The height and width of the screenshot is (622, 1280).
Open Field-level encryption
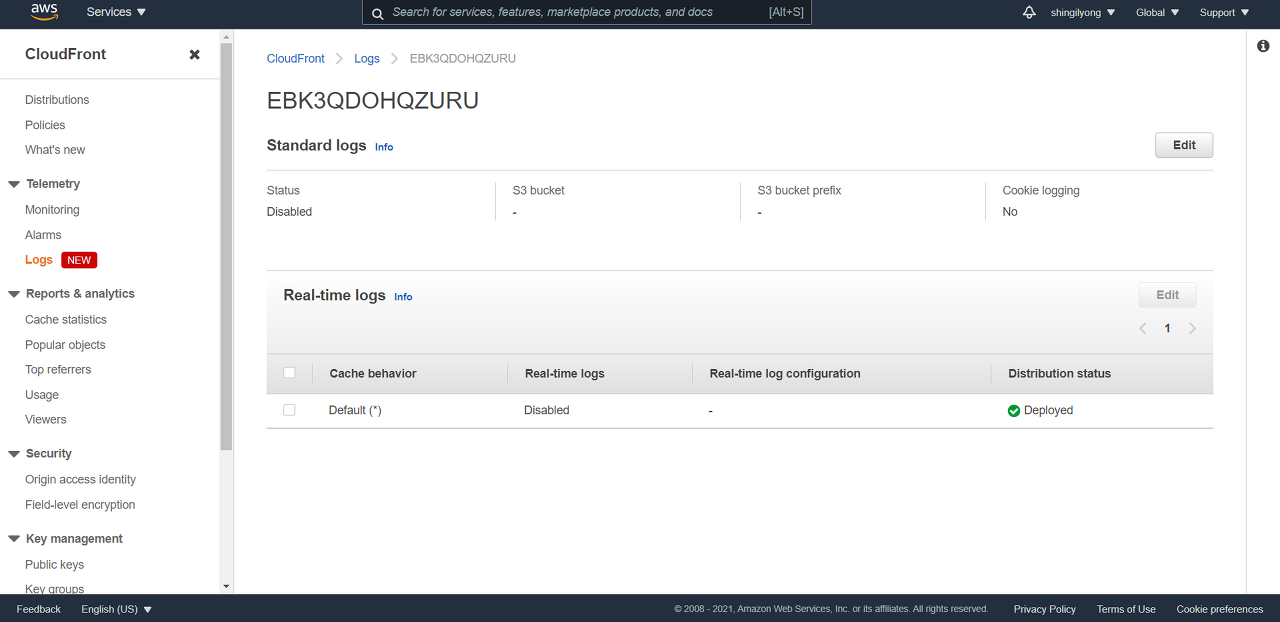tap(80, 505)
